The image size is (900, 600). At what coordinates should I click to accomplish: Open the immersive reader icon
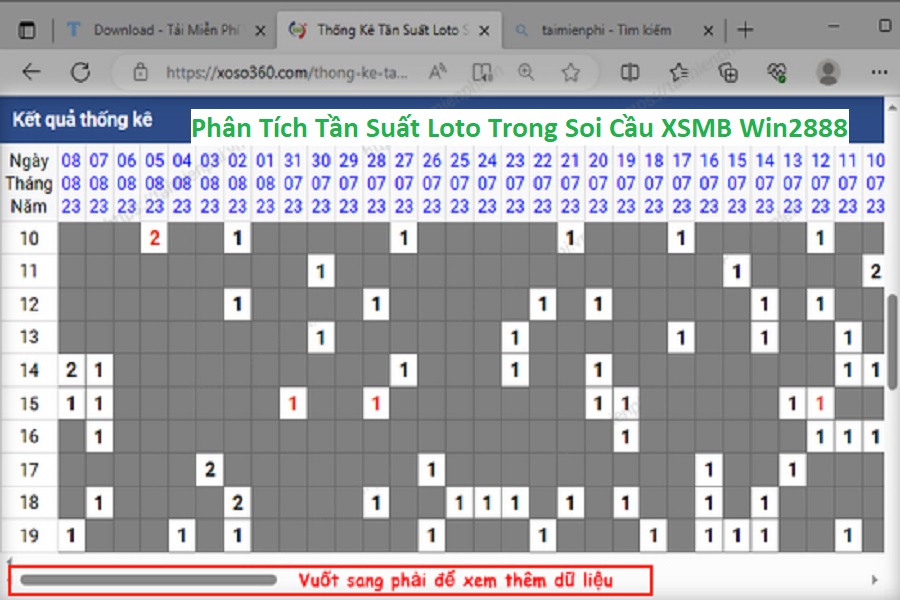tap(483, 72)
